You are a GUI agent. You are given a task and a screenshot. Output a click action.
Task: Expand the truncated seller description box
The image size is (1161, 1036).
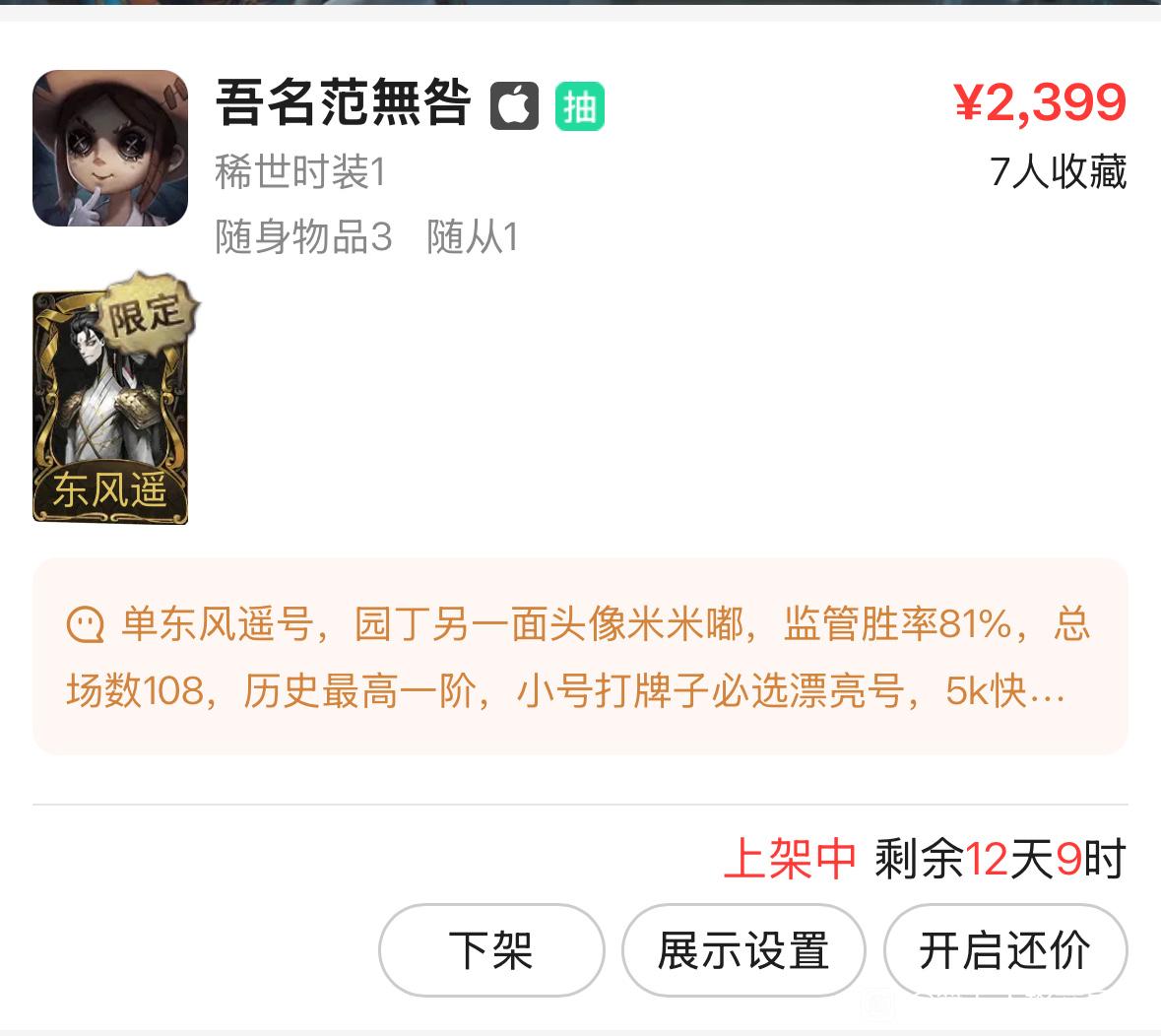click(x=580, y=656)
